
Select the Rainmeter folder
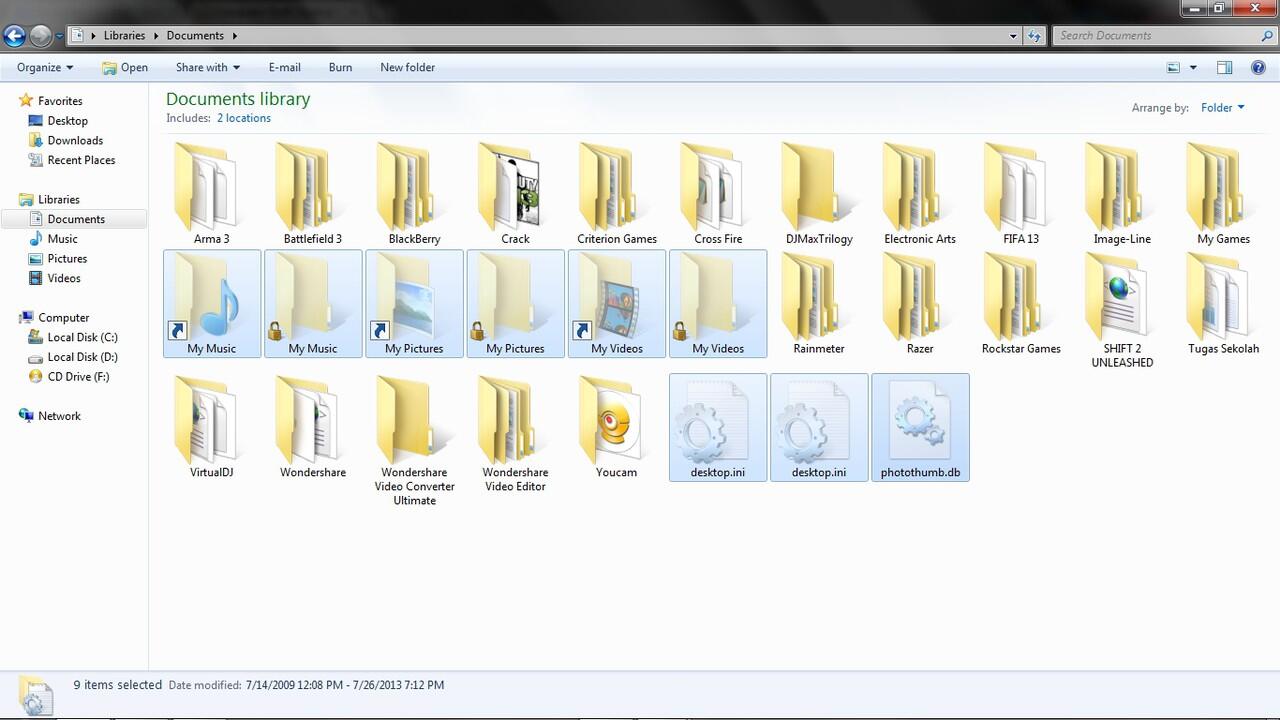coord(819,304)
